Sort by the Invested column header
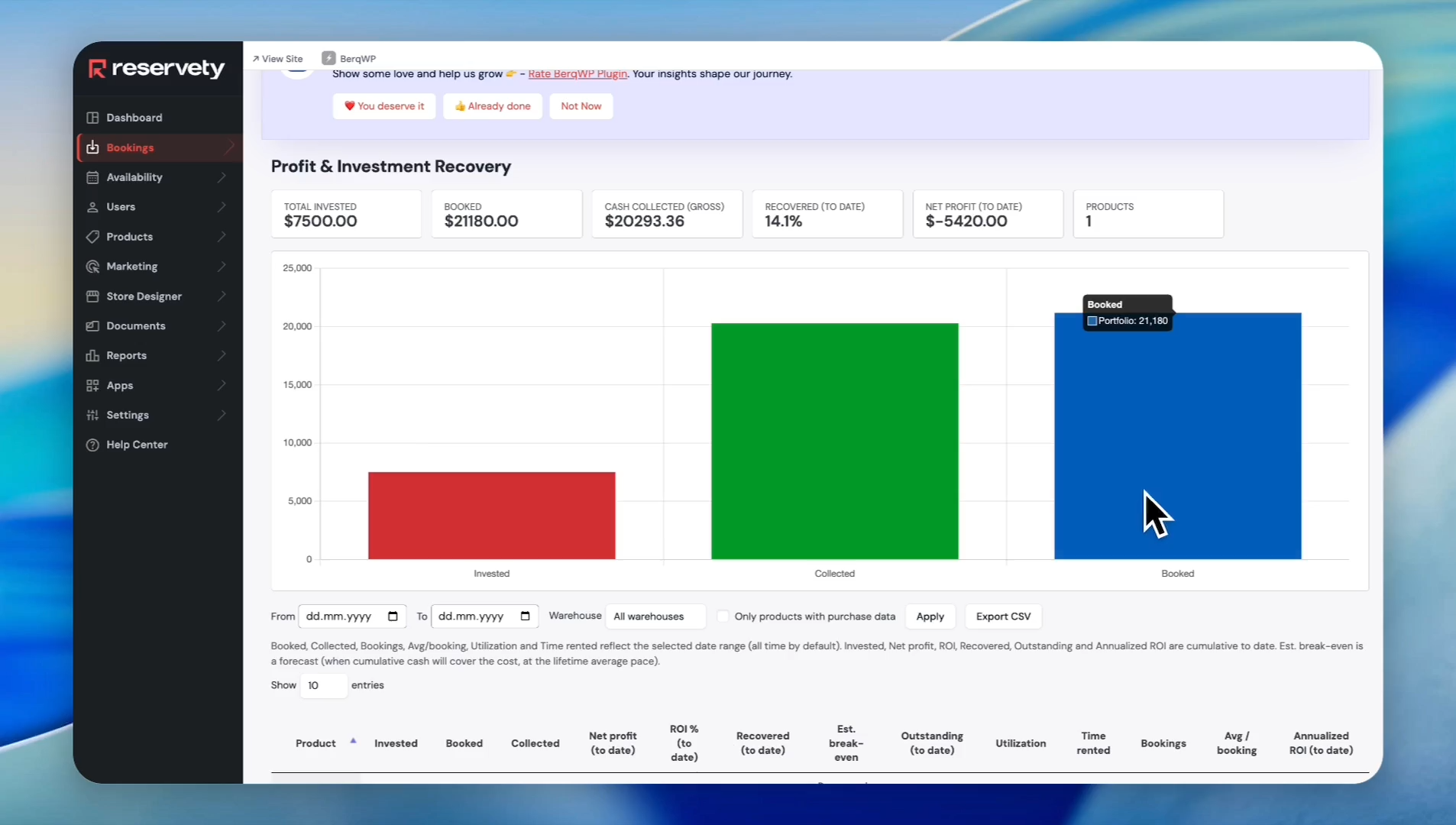 [396, 743]
